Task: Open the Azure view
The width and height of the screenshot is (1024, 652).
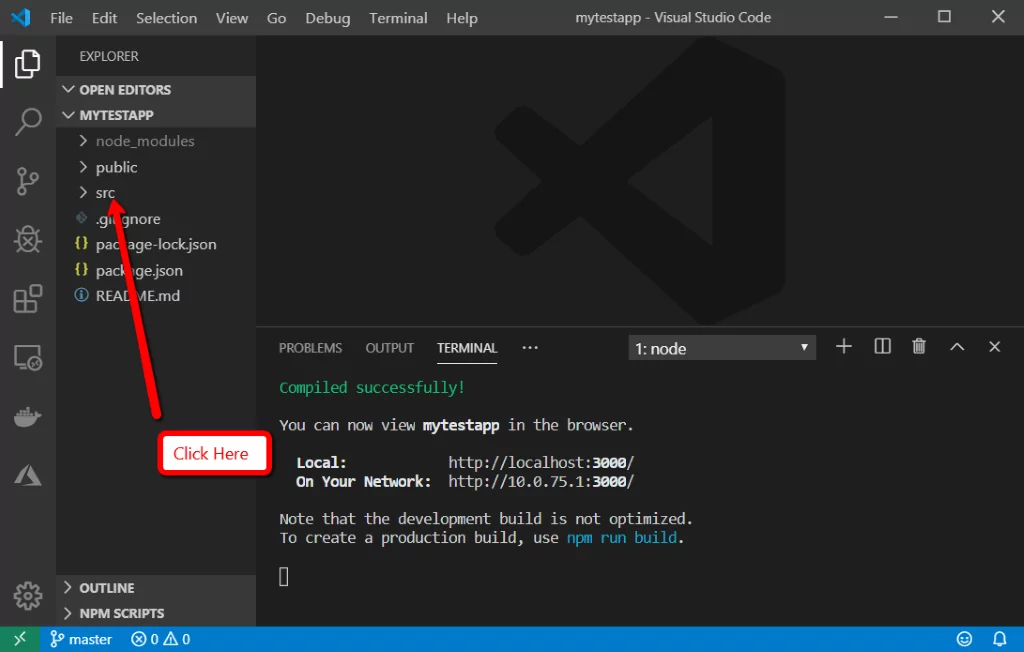Action: [x=27, y=475]
